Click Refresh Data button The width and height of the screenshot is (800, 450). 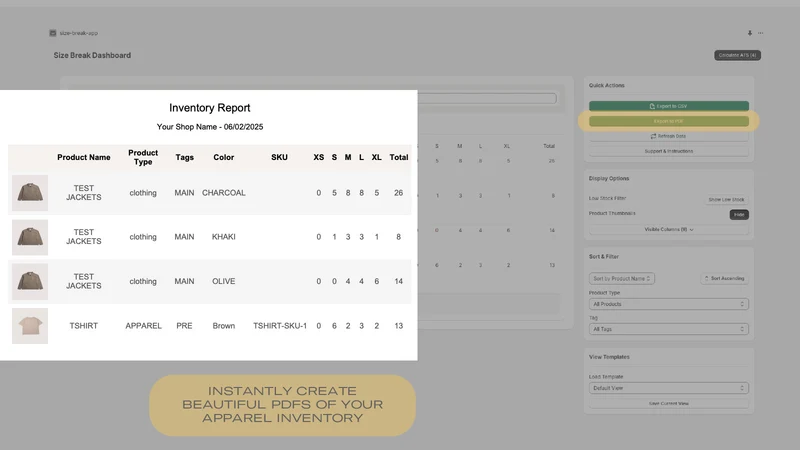(669, 136)
